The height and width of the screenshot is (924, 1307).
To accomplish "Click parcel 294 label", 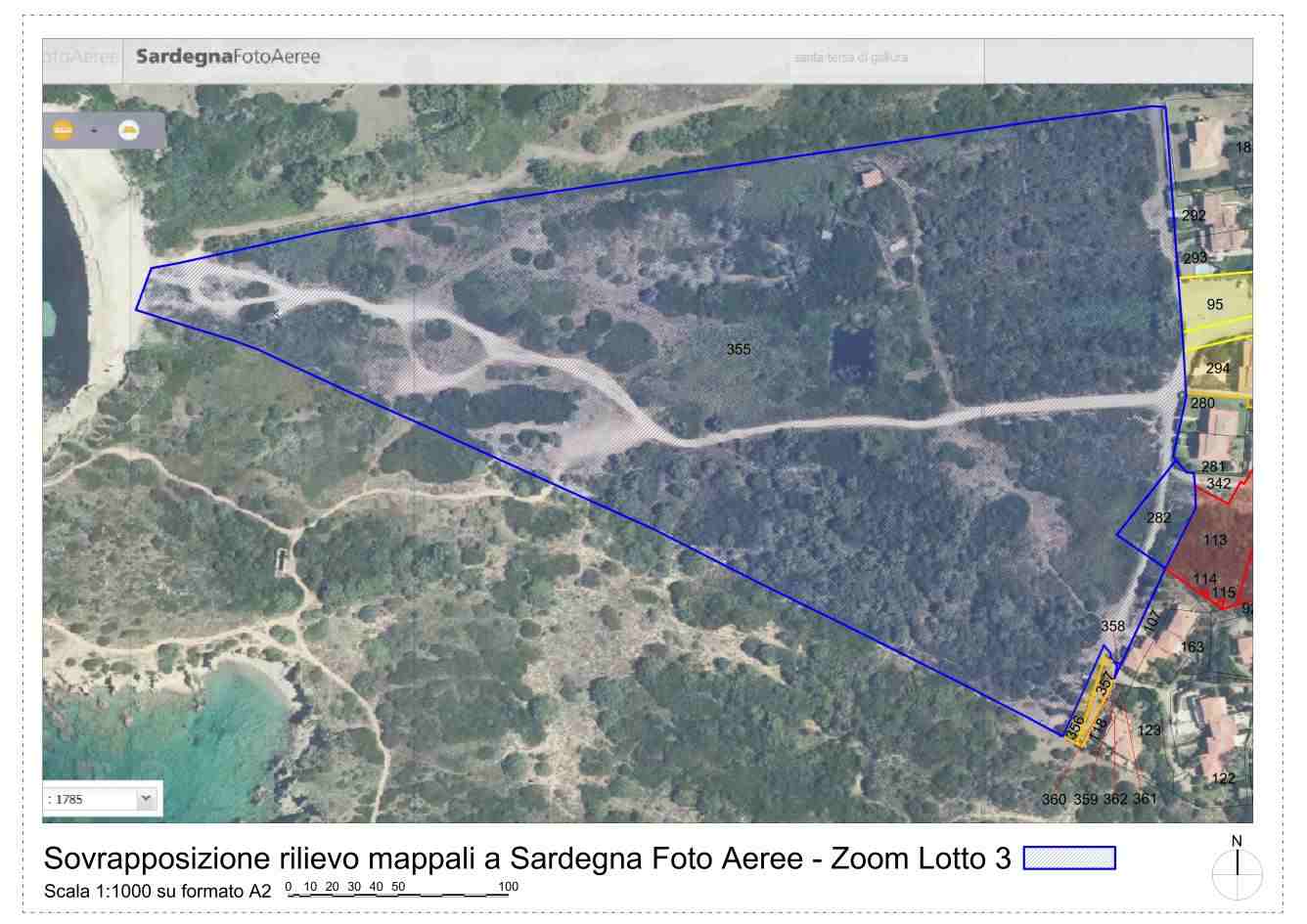I will click(x=1217, y=369).
